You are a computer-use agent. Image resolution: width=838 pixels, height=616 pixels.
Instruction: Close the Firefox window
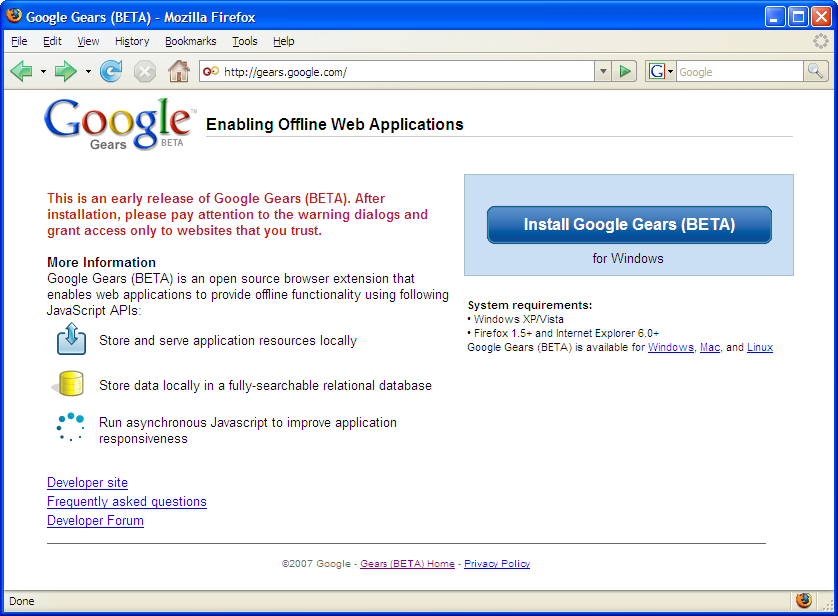click(821, 17)
